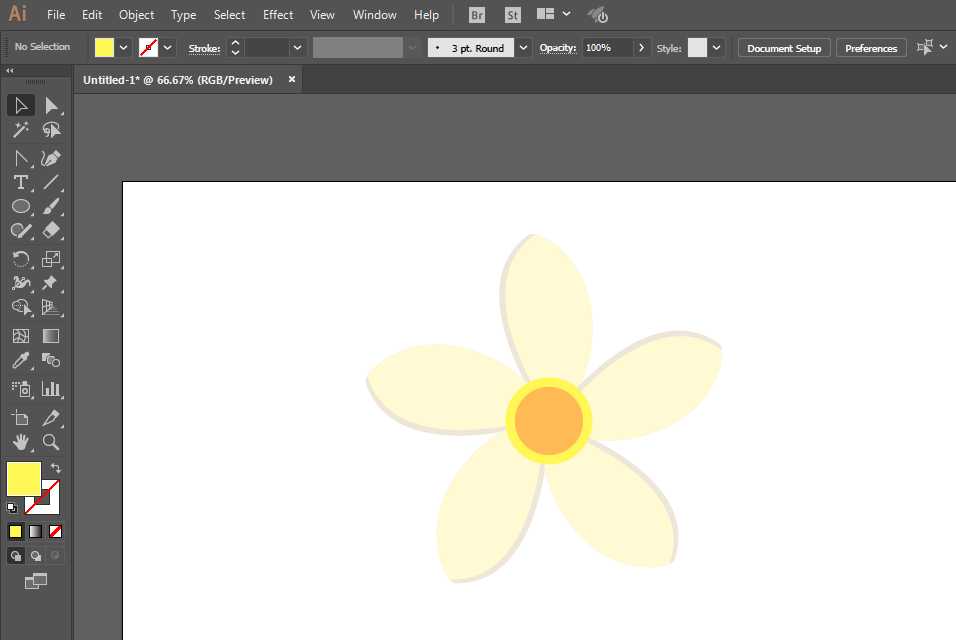Expand the stroke weight dropdown

click(x=297, y=47)
